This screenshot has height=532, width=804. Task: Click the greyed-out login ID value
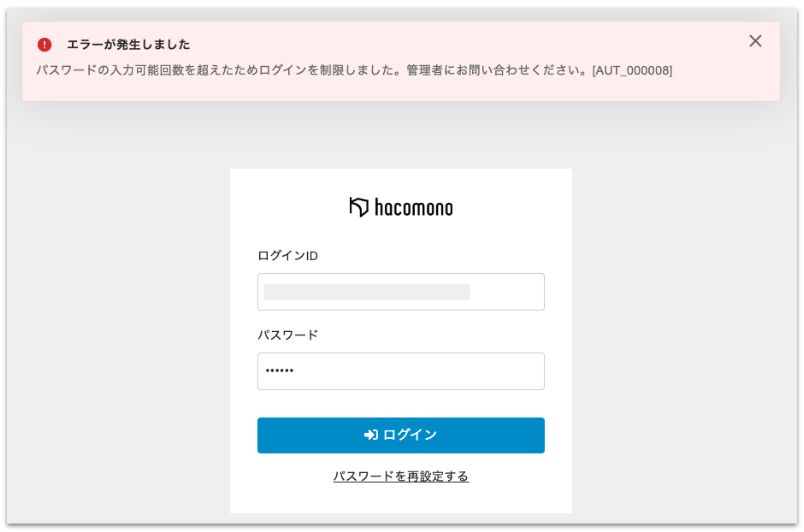point(366,292)
